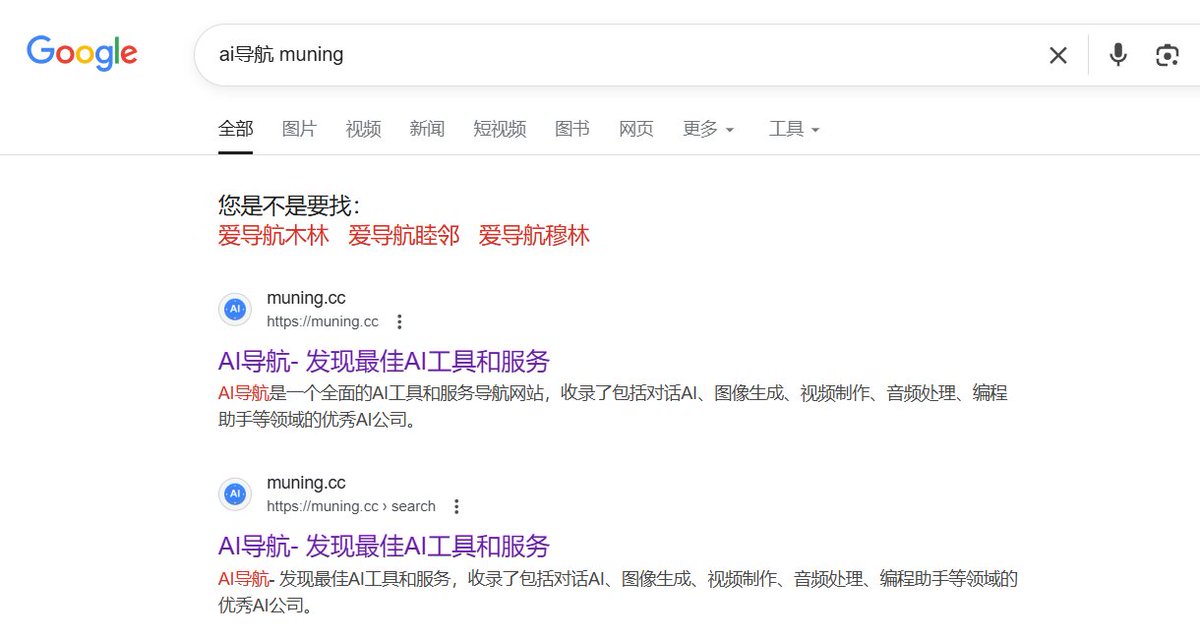This screenshot has height=638, width=1200.
Task: Open three-dot menu next to https://muning.cc
Action: click(x=400, y=322)
